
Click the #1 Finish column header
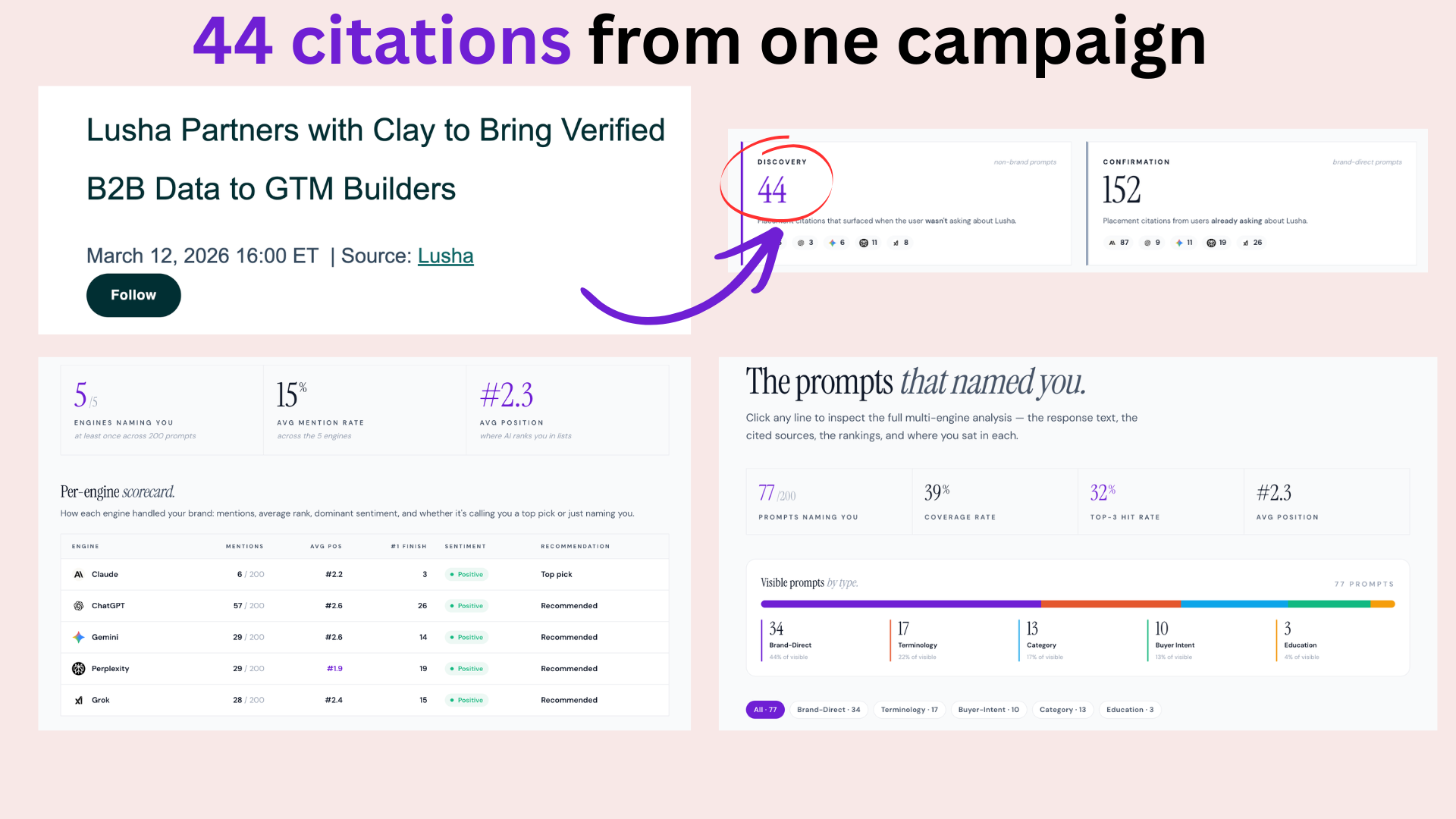click(409, 547)
